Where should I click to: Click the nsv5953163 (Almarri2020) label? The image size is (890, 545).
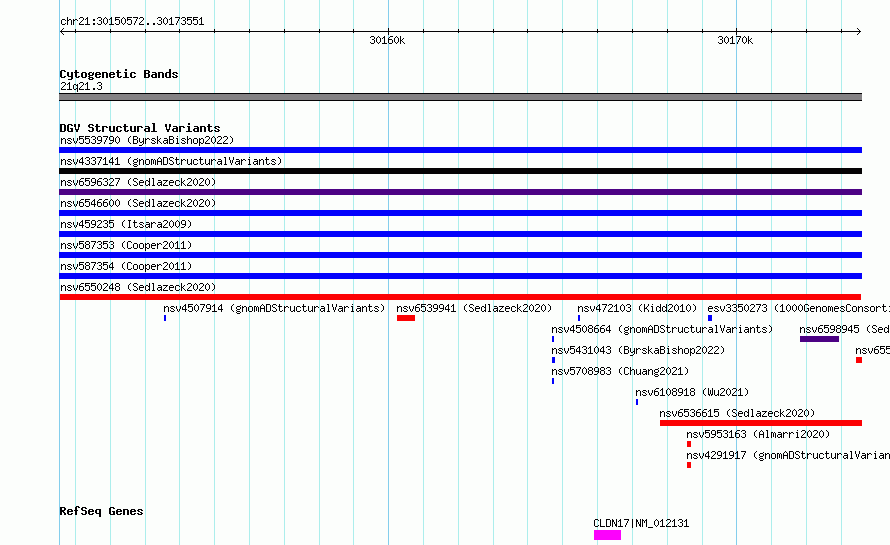[x=758, y=434]
